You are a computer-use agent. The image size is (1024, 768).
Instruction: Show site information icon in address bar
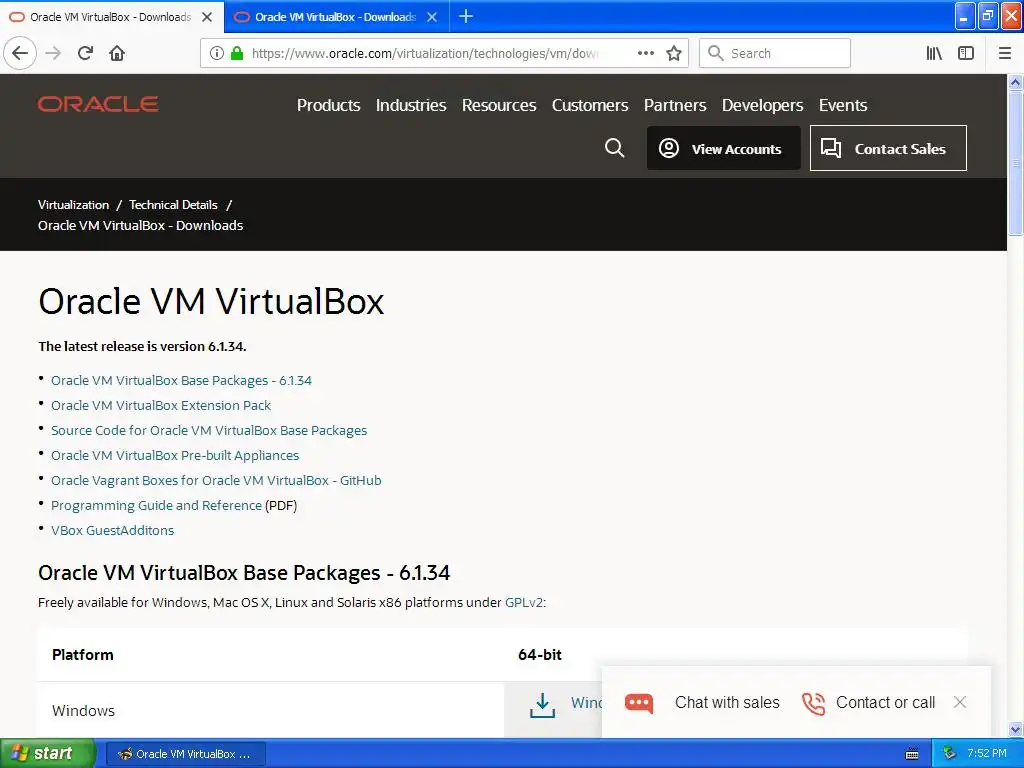pos(217,53)
